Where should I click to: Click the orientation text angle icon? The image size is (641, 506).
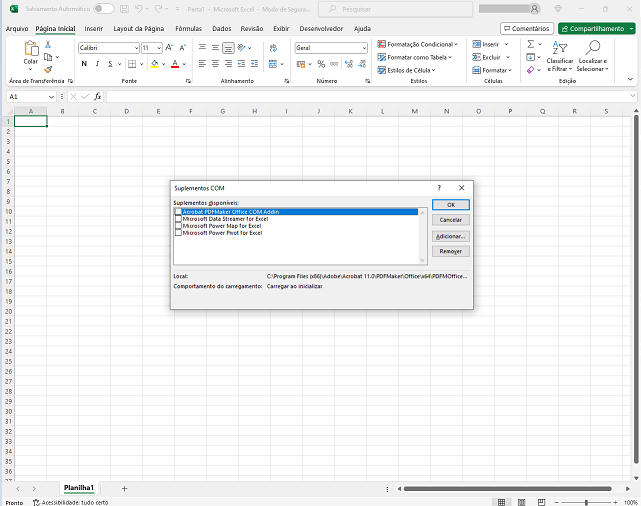[242, 48]
